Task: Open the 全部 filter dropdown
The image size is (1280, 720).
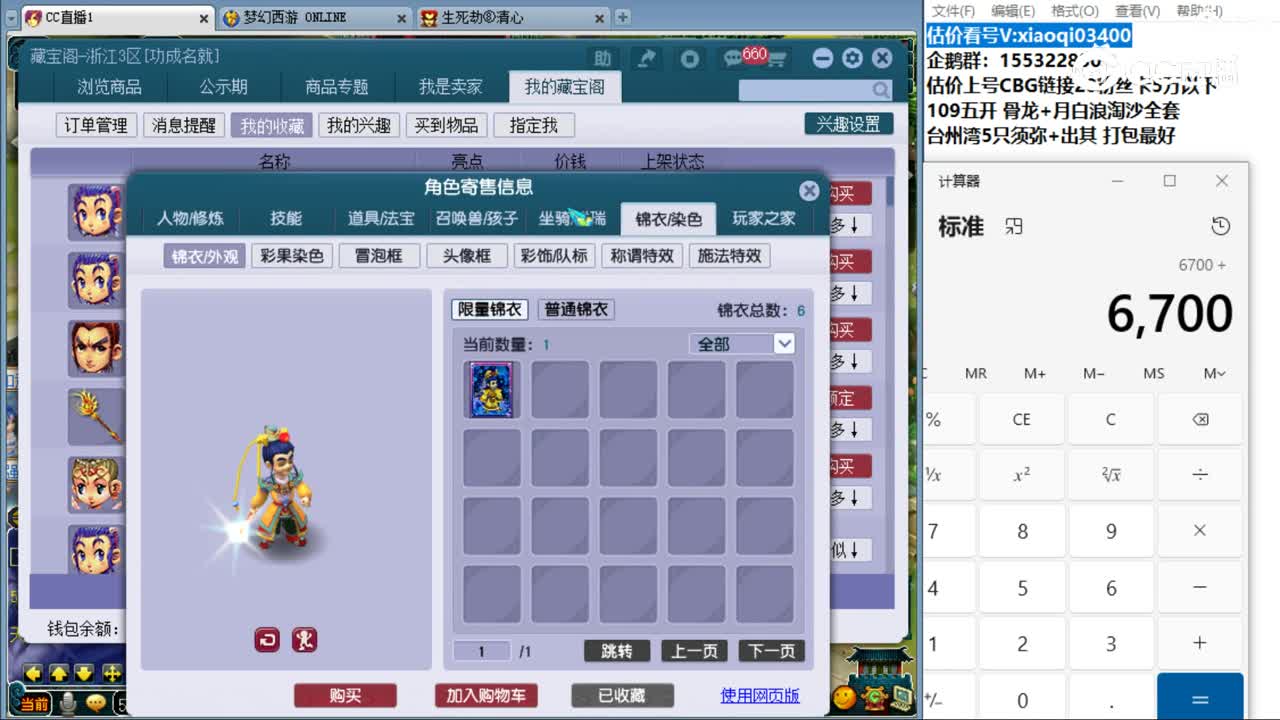Action: pos(743,343)
